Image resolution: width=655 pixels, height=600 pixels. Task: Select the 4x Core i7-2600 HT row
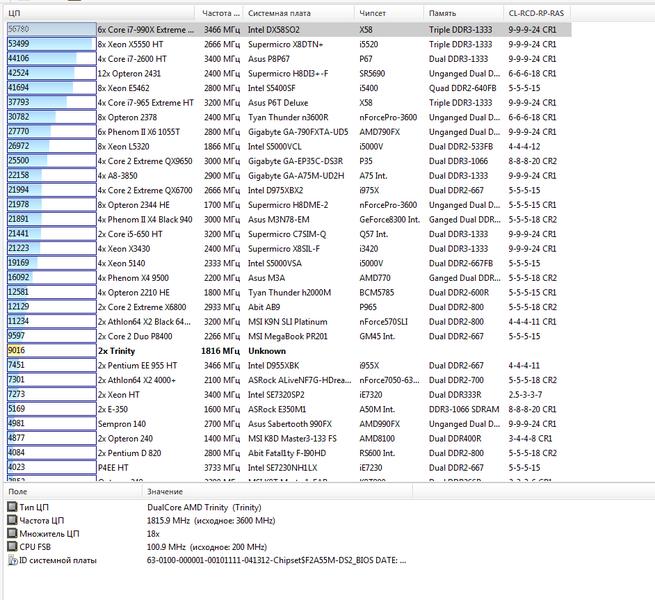[289, 59]
